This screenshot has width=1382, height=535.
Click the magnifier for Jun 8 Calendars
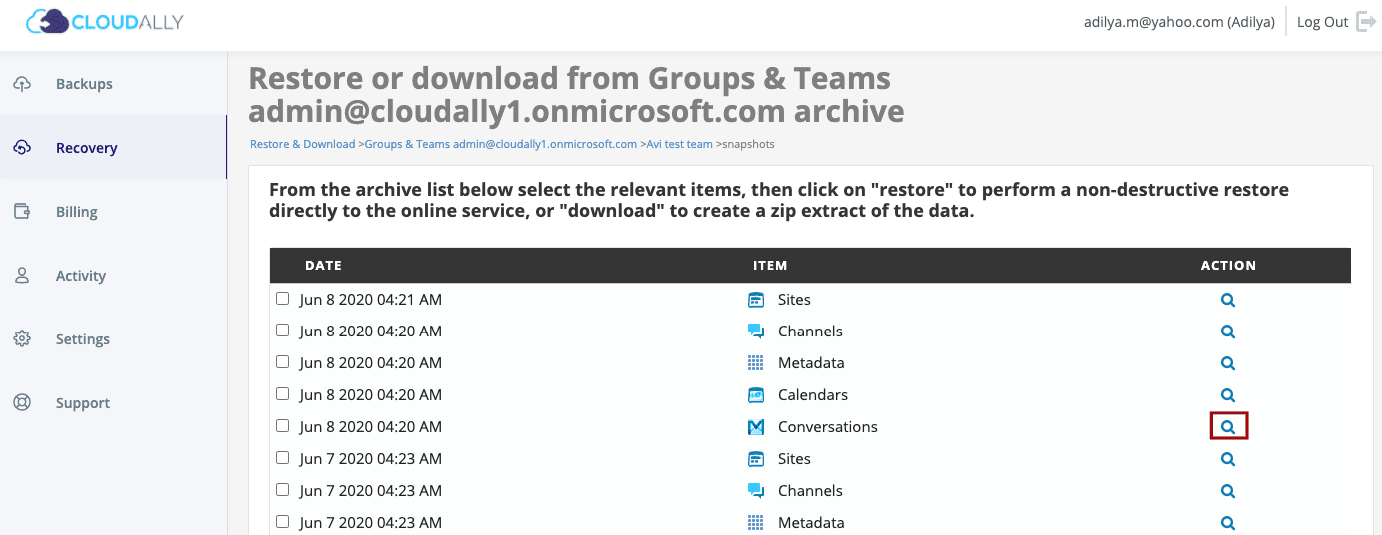(1228, 395)
